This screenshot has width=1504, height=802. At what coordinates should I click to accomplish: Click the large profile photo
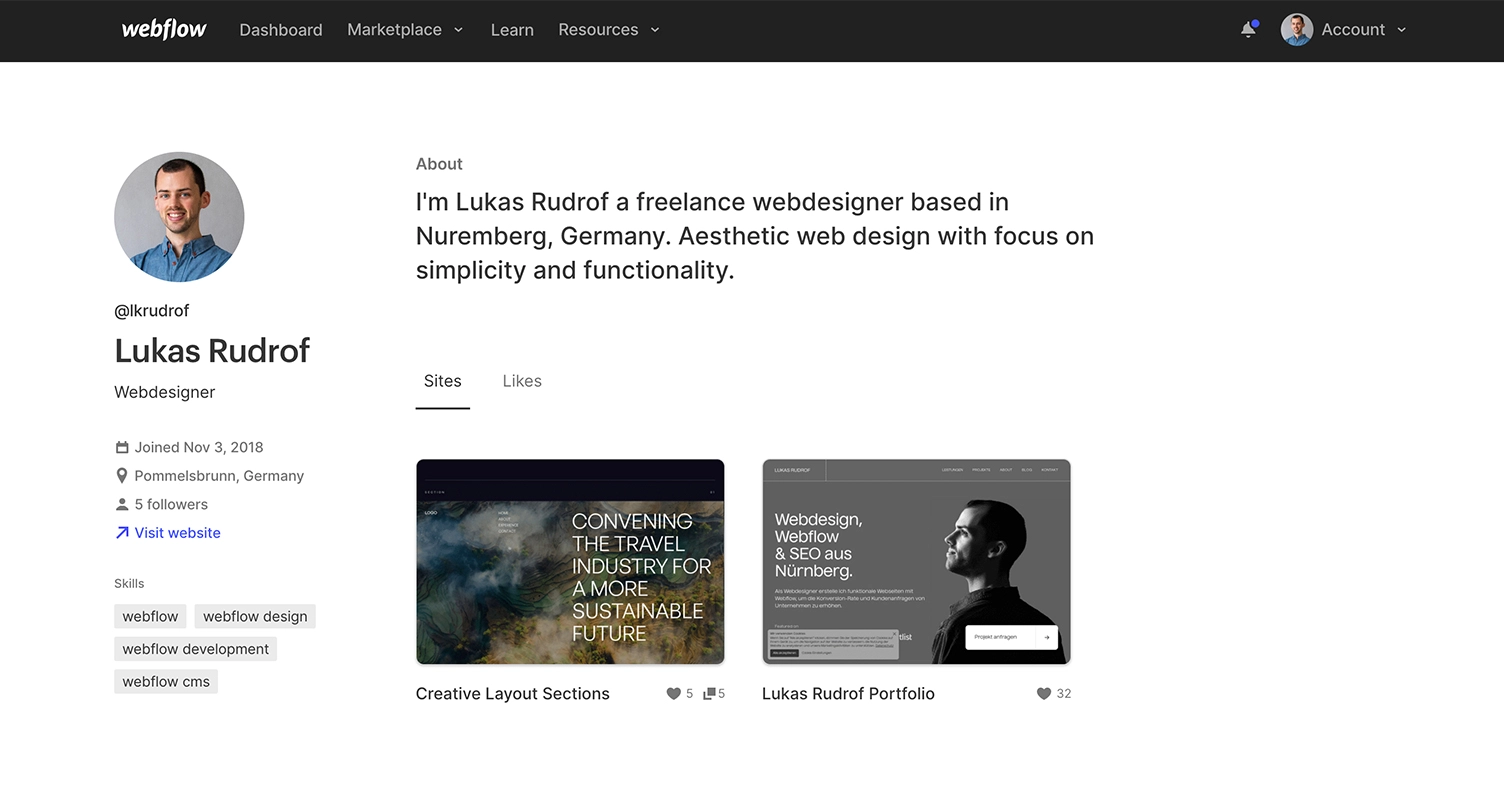(179, 217)
